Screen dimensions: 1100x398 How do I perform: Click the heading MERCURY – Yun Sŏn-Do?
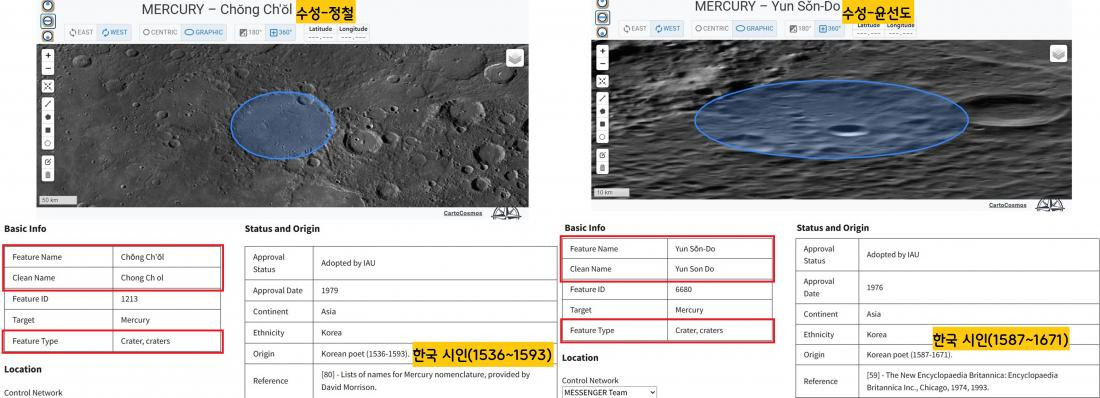pos(767,6)
